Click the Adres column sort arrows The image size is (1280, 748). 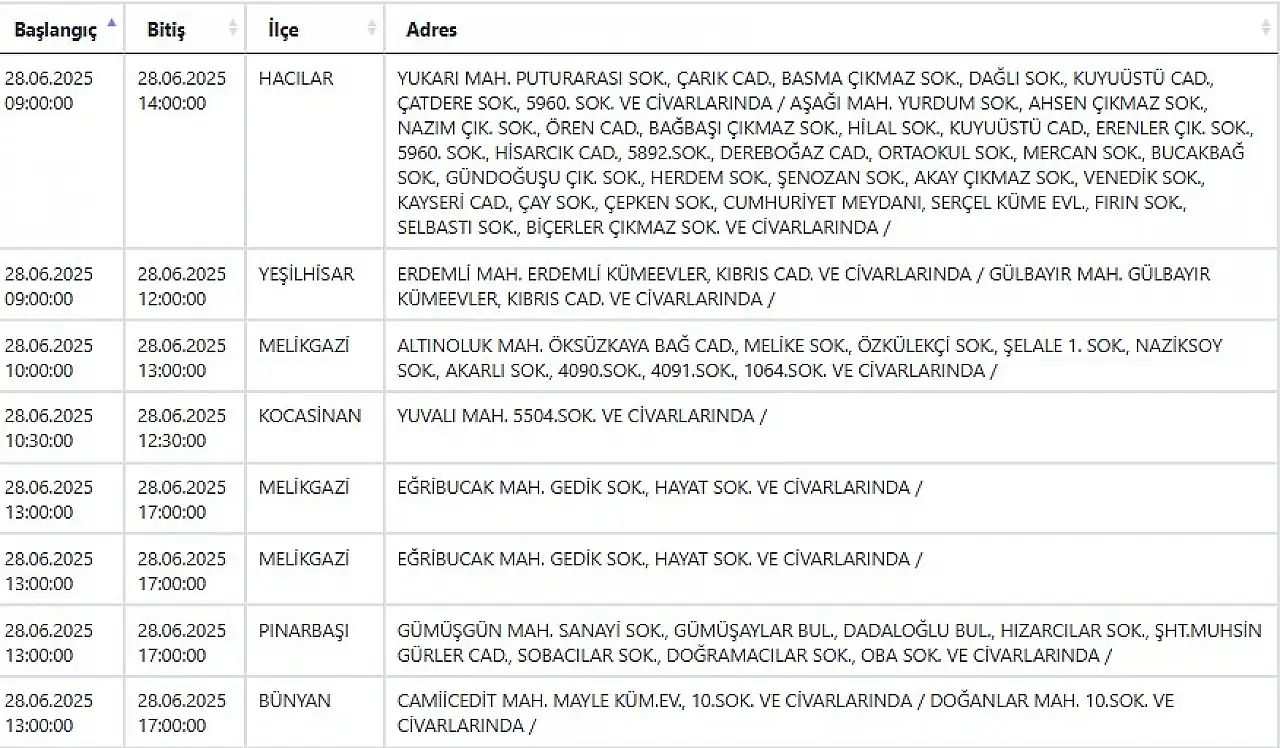tap(1267, 27)
